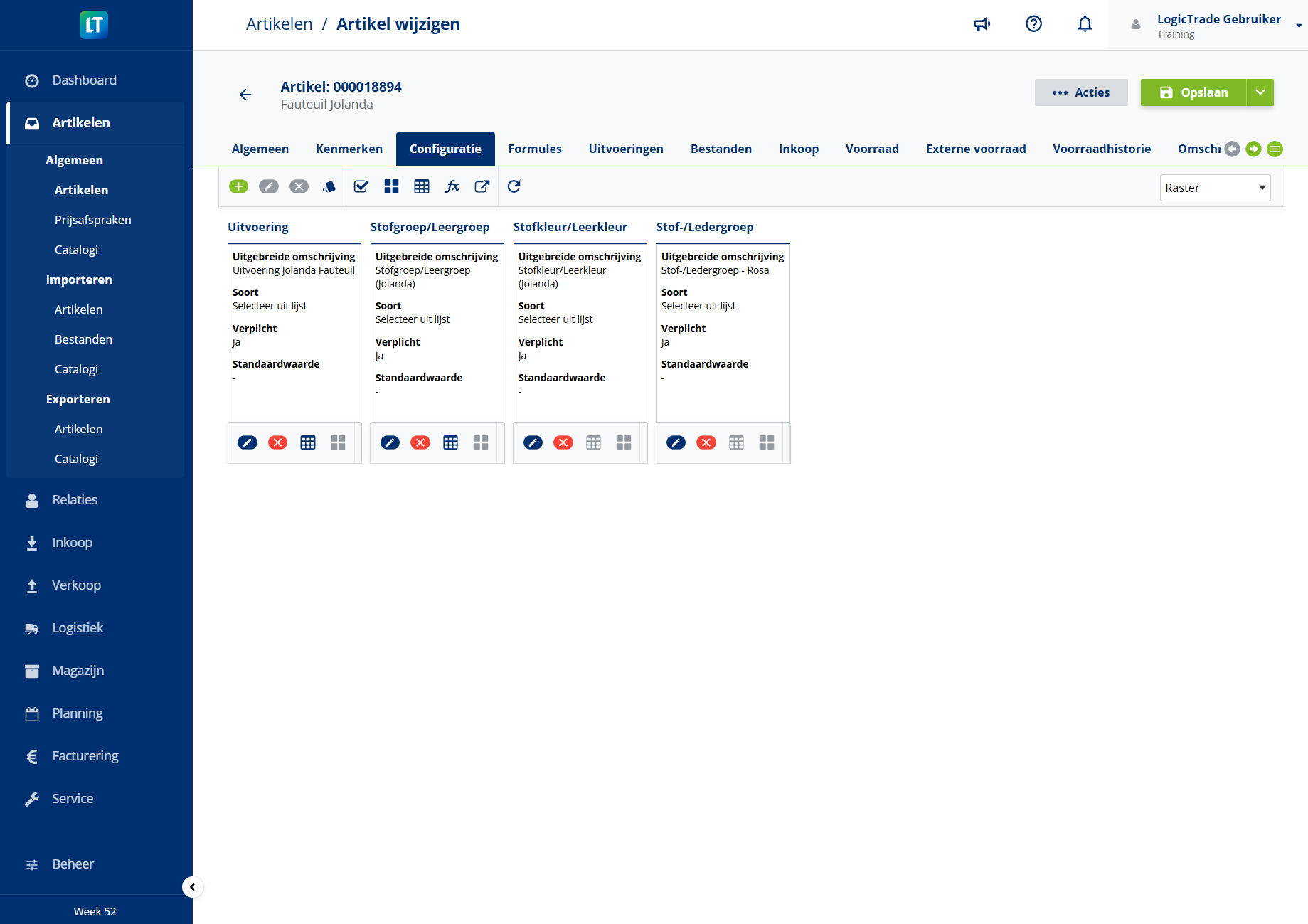Image resolution: width=1308 pixels, height=924 pixels.
Task: Open the Voorraadhistorie tab
Action: 1102,149
